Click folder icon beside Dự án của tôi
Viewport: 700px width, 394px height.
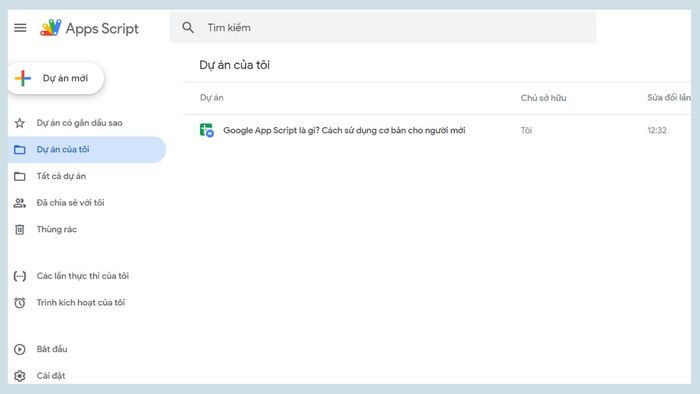point(20,149)
